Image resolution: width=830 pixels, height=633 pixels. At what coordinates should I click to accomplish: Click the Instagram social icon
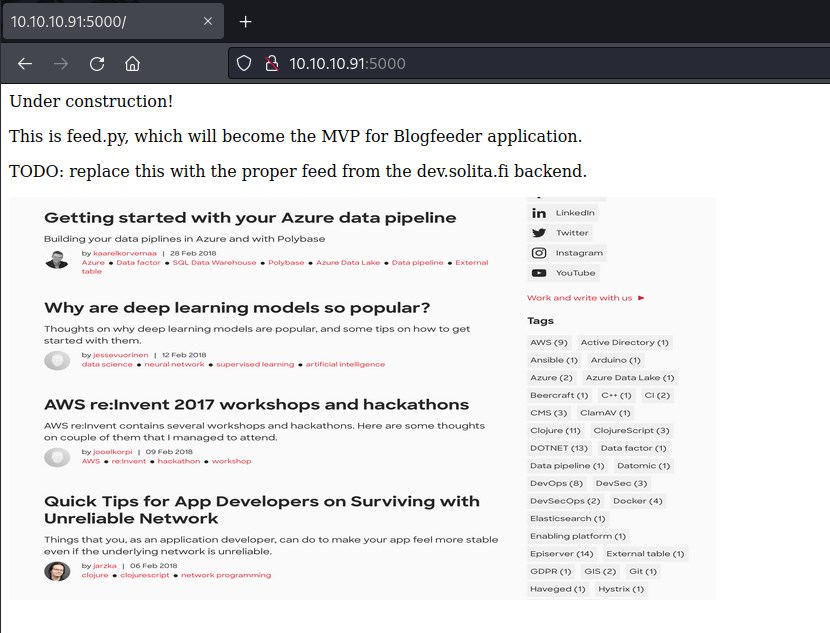[x=539, y=253]
